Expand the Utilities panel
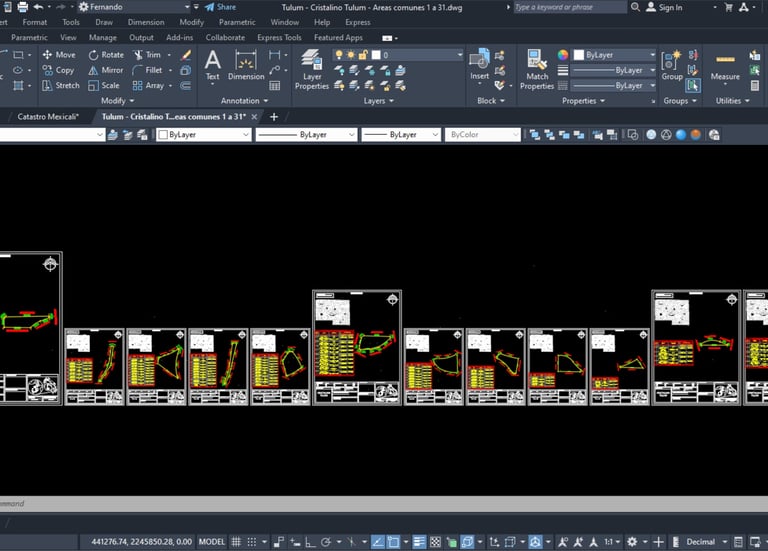The height and width of the screenshot is (551, 768). (733, 100)
